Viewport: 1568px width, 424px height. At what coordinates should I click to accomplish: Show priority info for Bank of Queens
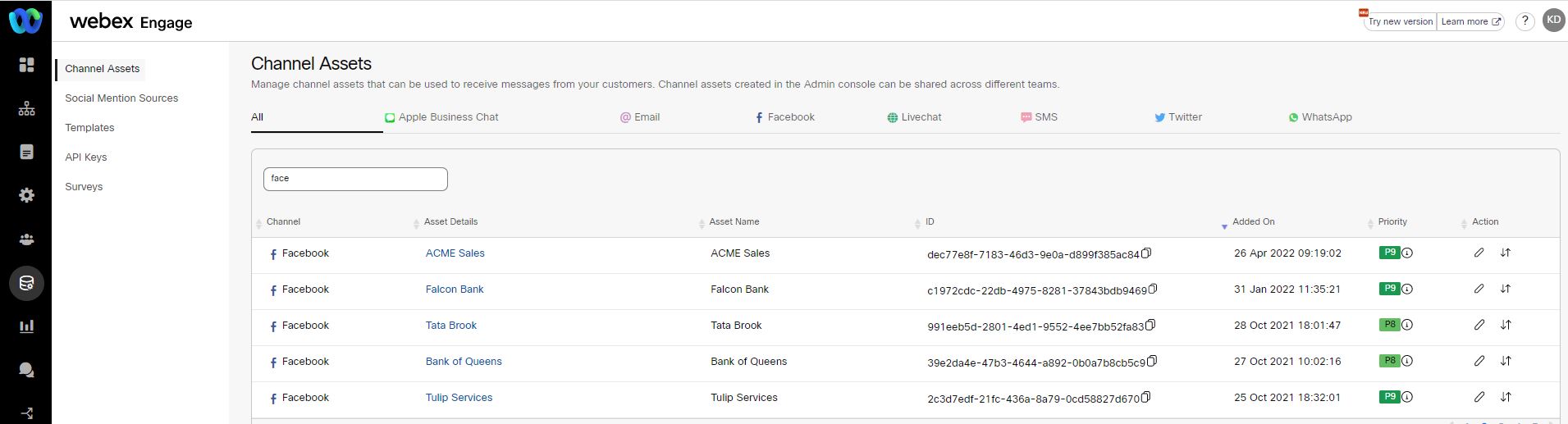(1407, 361)
